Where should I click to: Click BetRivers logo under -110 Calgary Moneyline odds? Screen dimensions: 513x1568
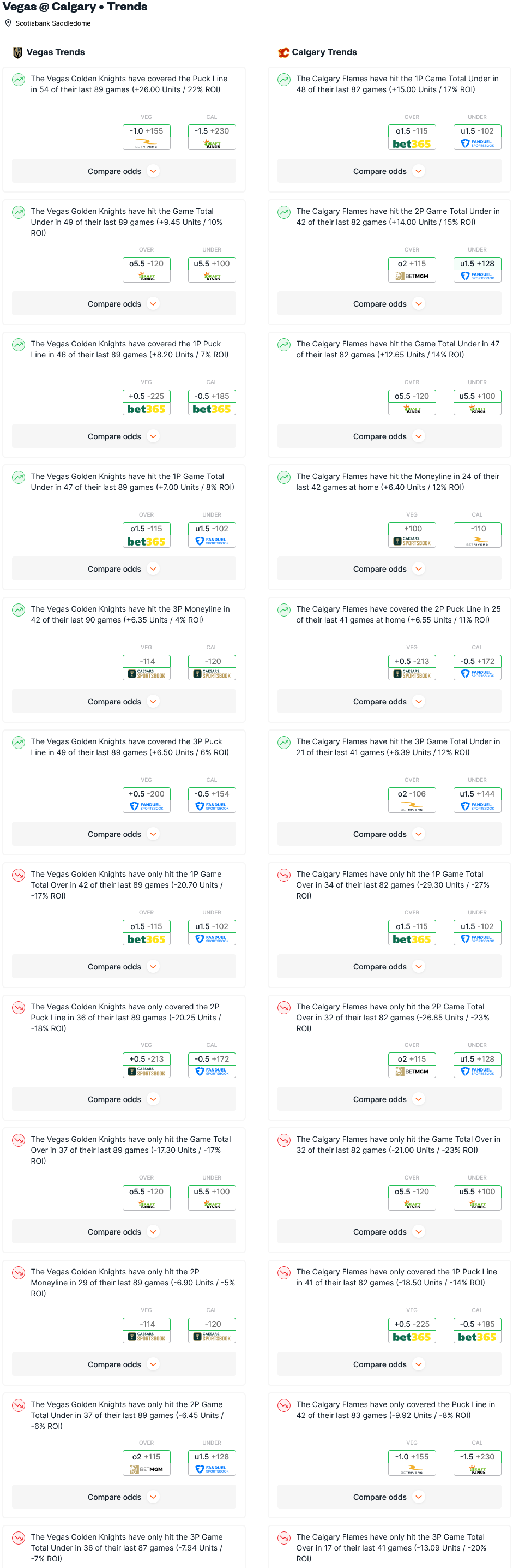pos(477,541)
